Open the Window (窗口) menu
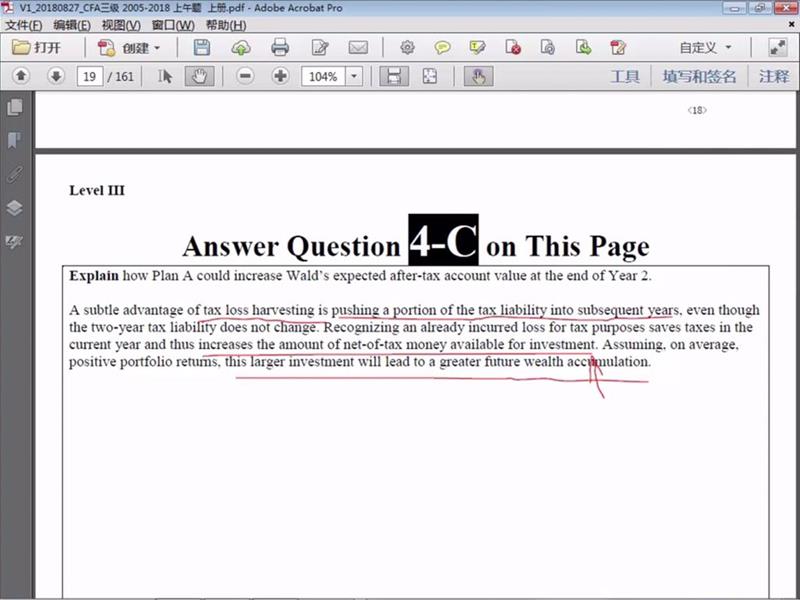The image size is (800, 600). pyautogui.click(x=173, y=25)
